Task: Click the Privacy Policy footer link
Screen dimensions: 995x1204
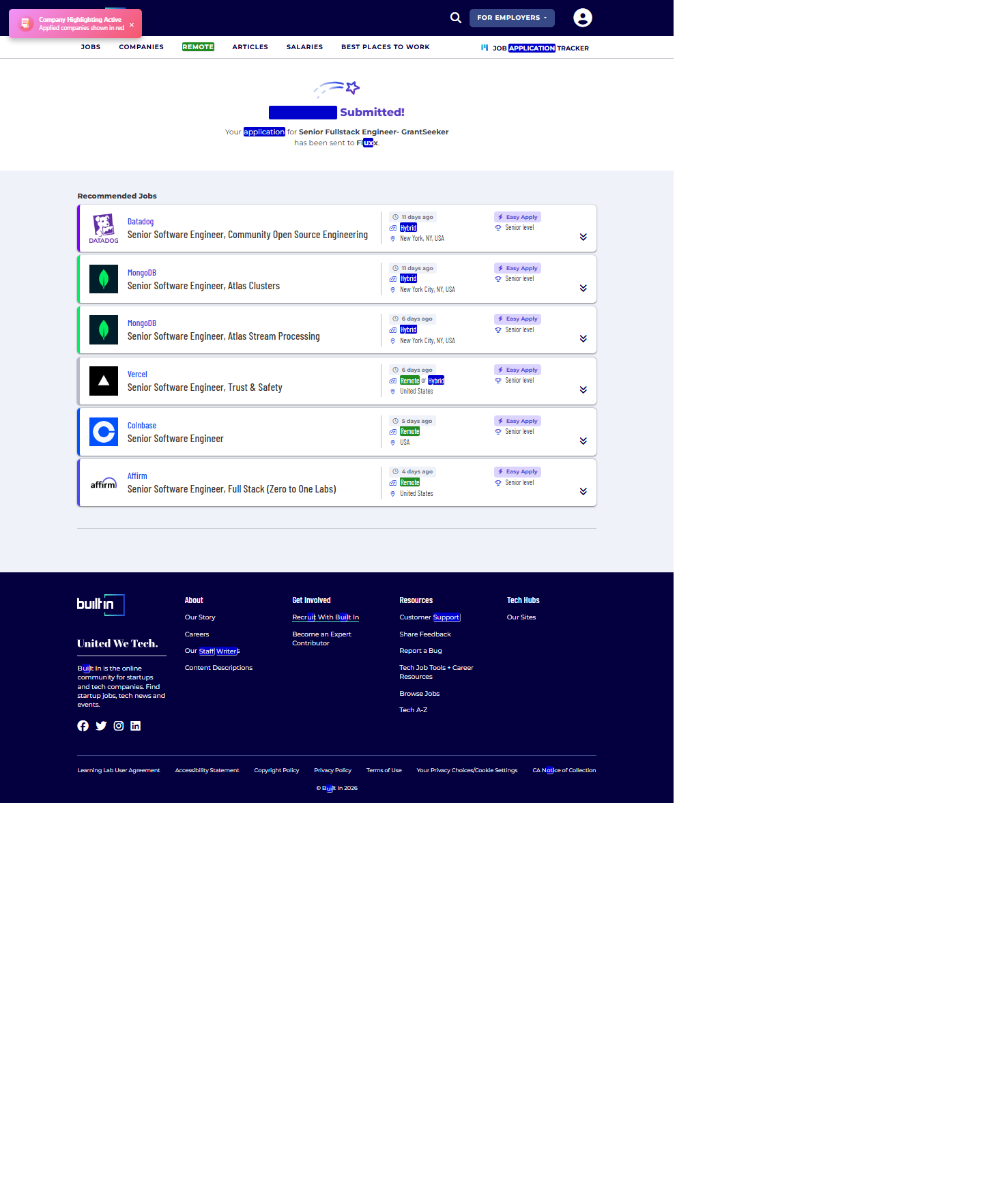Action: coord(332,770)
